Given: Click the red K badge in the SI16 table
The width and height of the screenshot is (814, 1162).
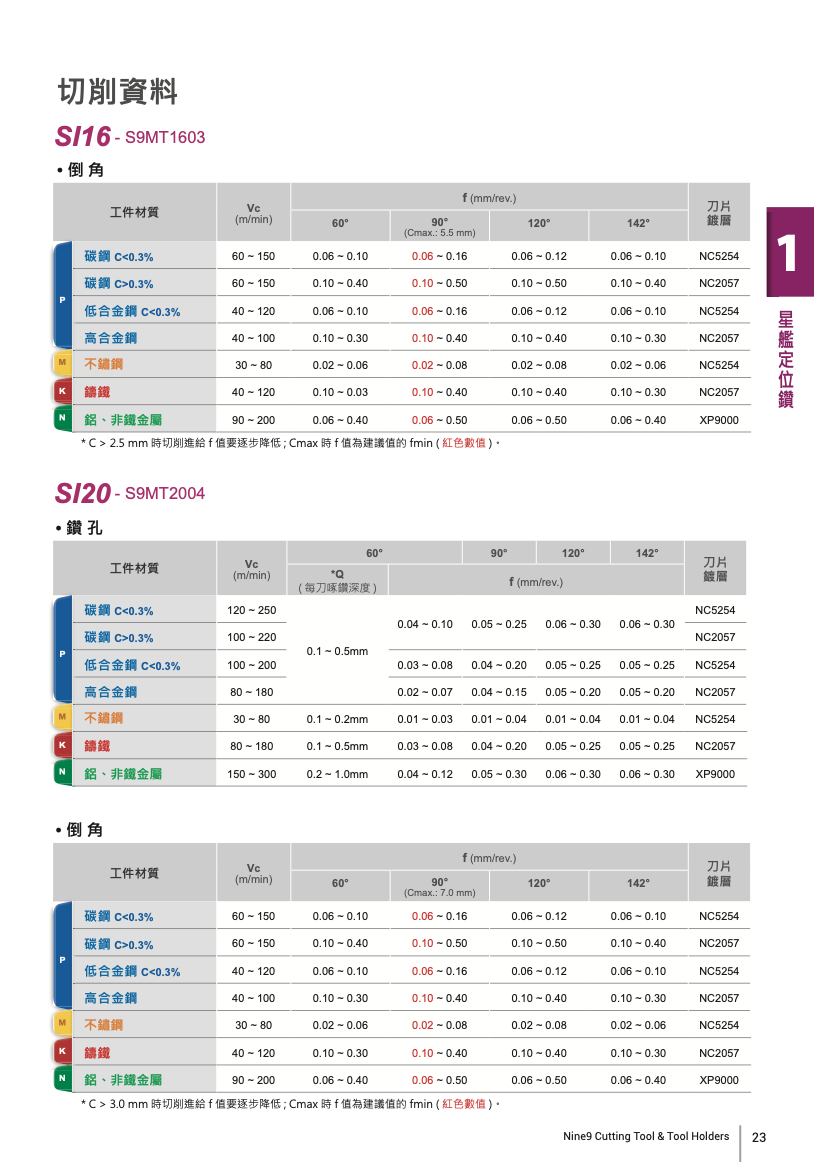Looking at the screenshot, I should 62,391.
